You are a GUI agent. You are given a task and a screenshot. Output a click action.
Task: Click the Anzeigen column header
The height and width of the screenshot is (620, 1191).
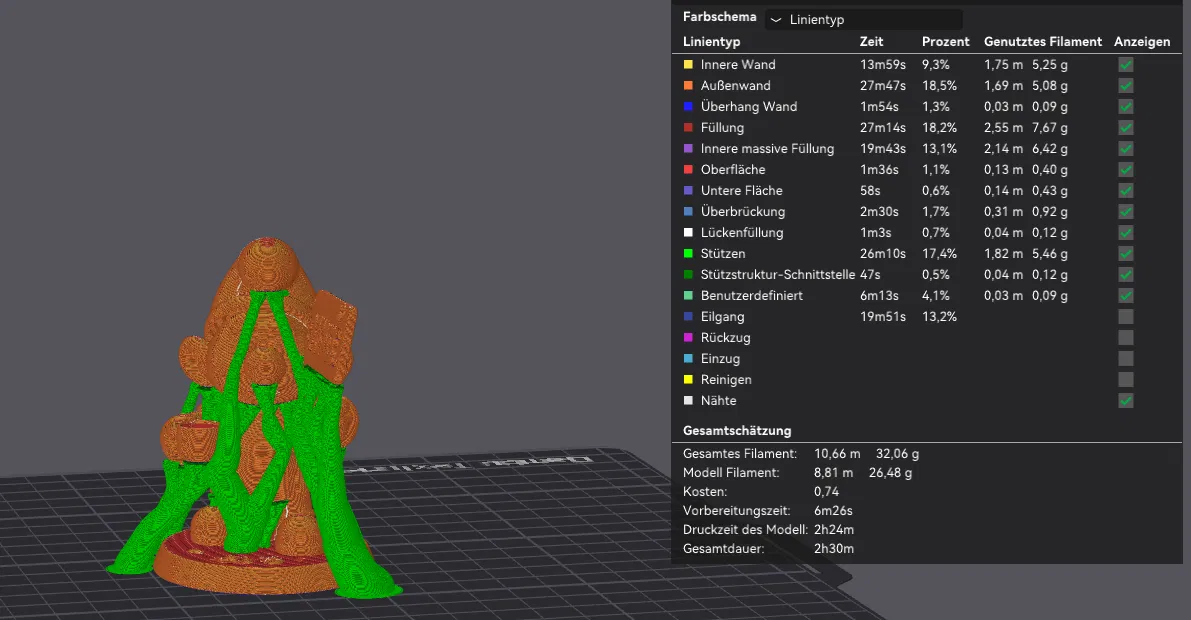pos(1142,42)
